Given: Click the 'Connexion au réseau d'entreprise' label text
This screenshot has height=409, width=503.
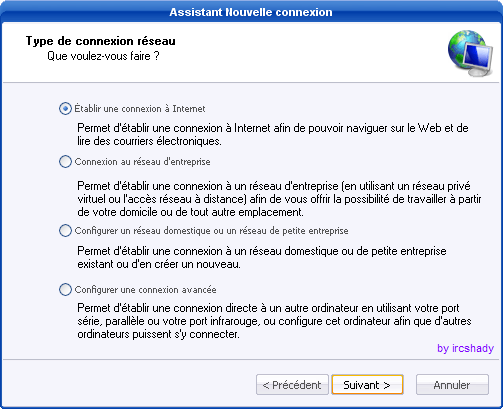Looking at the screenshot, I should click(142, 162).
